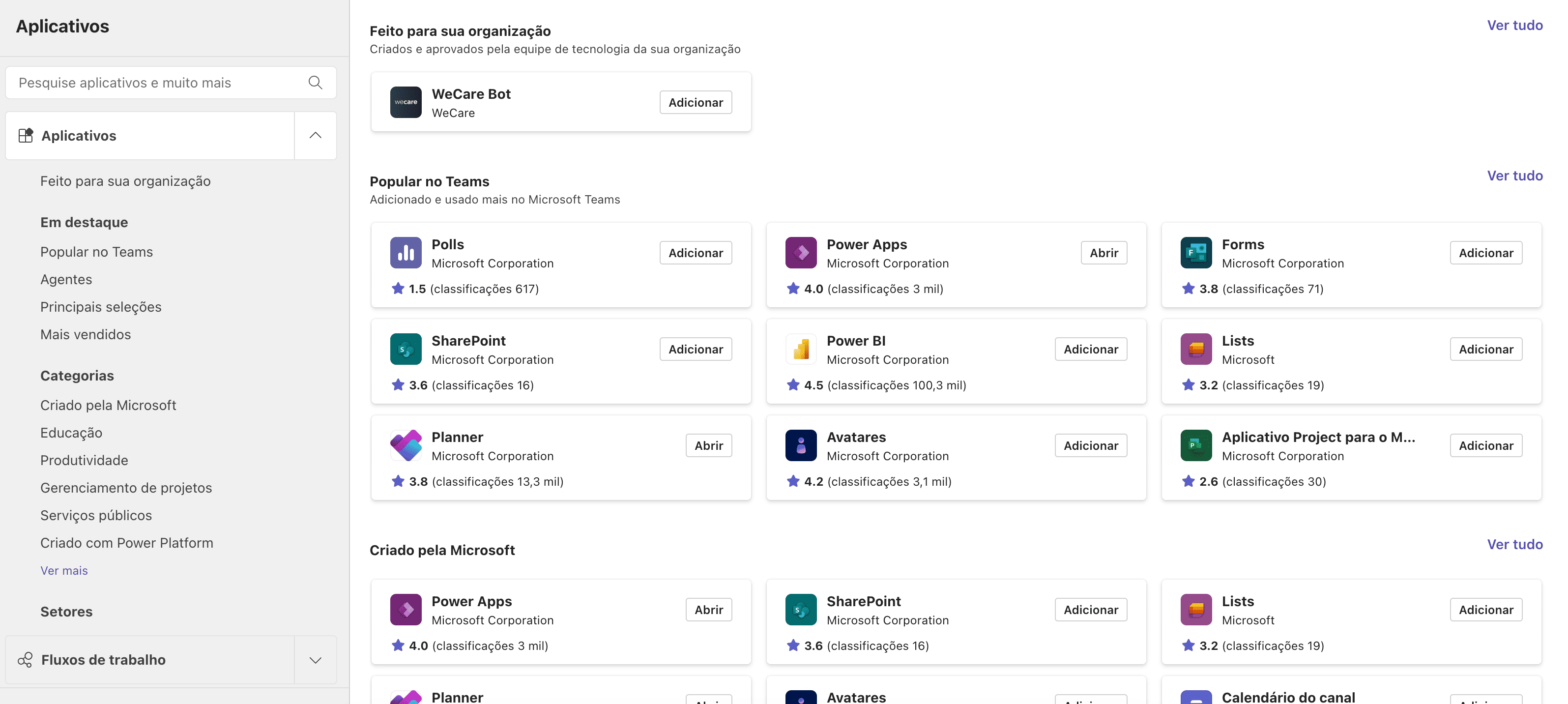Click the Lists icon in Popular no Teams

tap(1195, 349)
